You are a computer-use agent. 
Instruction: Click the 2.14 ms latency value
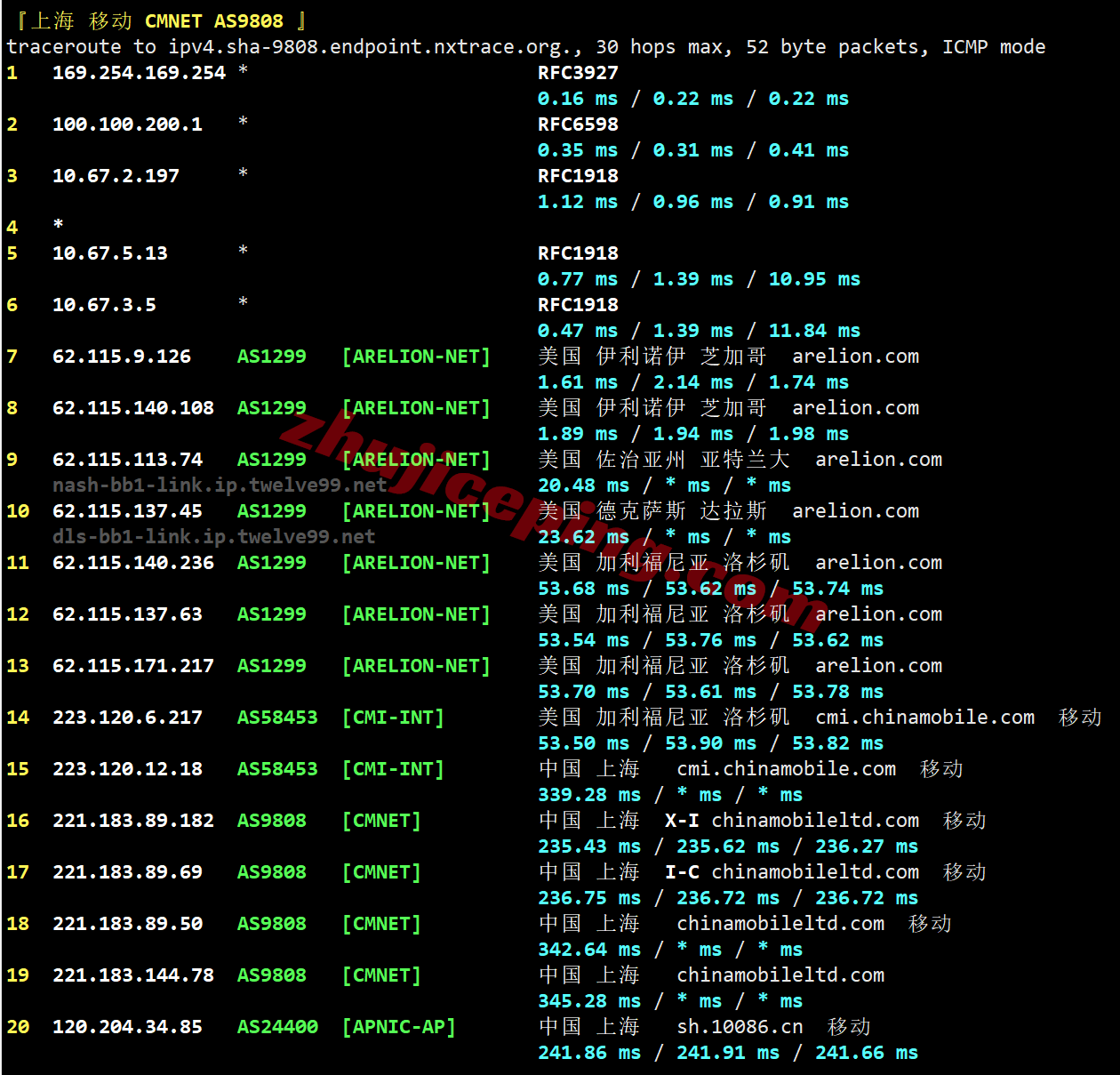693,382
